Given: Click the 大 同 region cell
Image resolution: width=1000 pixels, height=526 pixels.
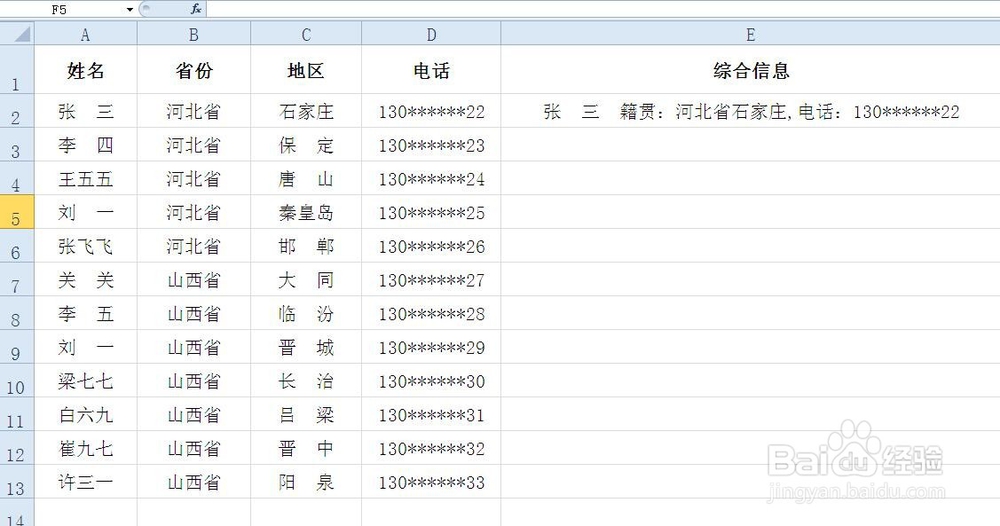Looking at the screenshot, I should [306, 280].
